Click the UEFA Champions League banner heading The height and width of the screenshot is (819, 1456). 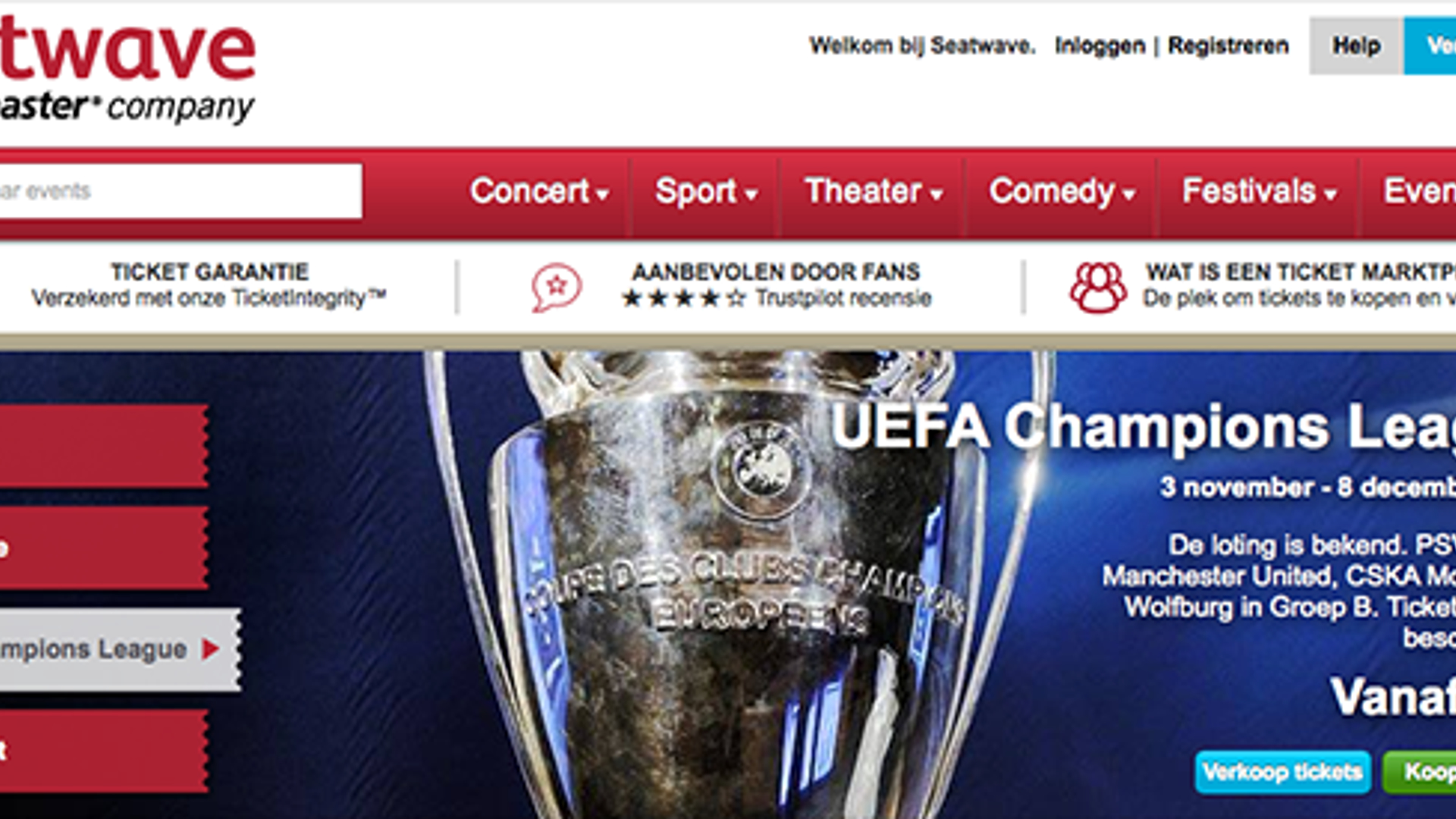click(x=1143, y=427)
